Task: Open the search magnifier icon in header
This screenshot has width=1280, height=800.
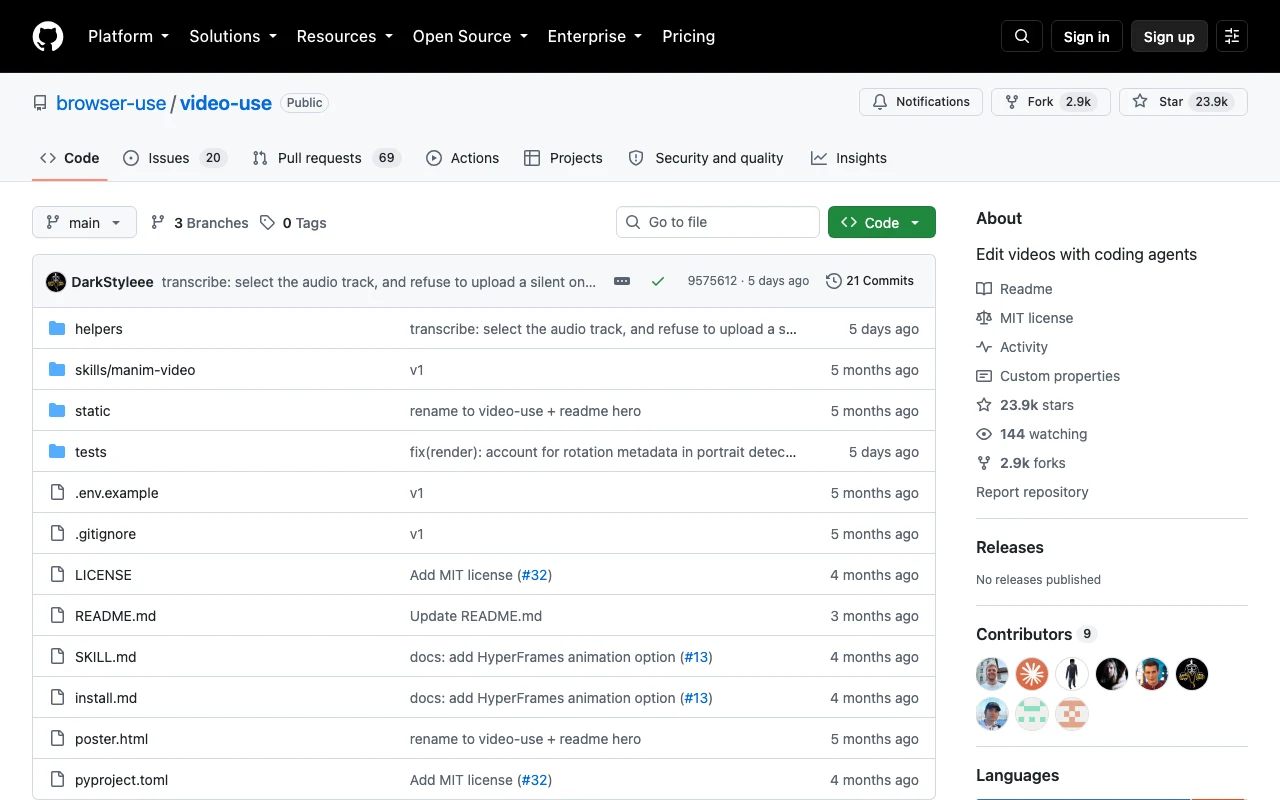Action: tap(1022, 36)
